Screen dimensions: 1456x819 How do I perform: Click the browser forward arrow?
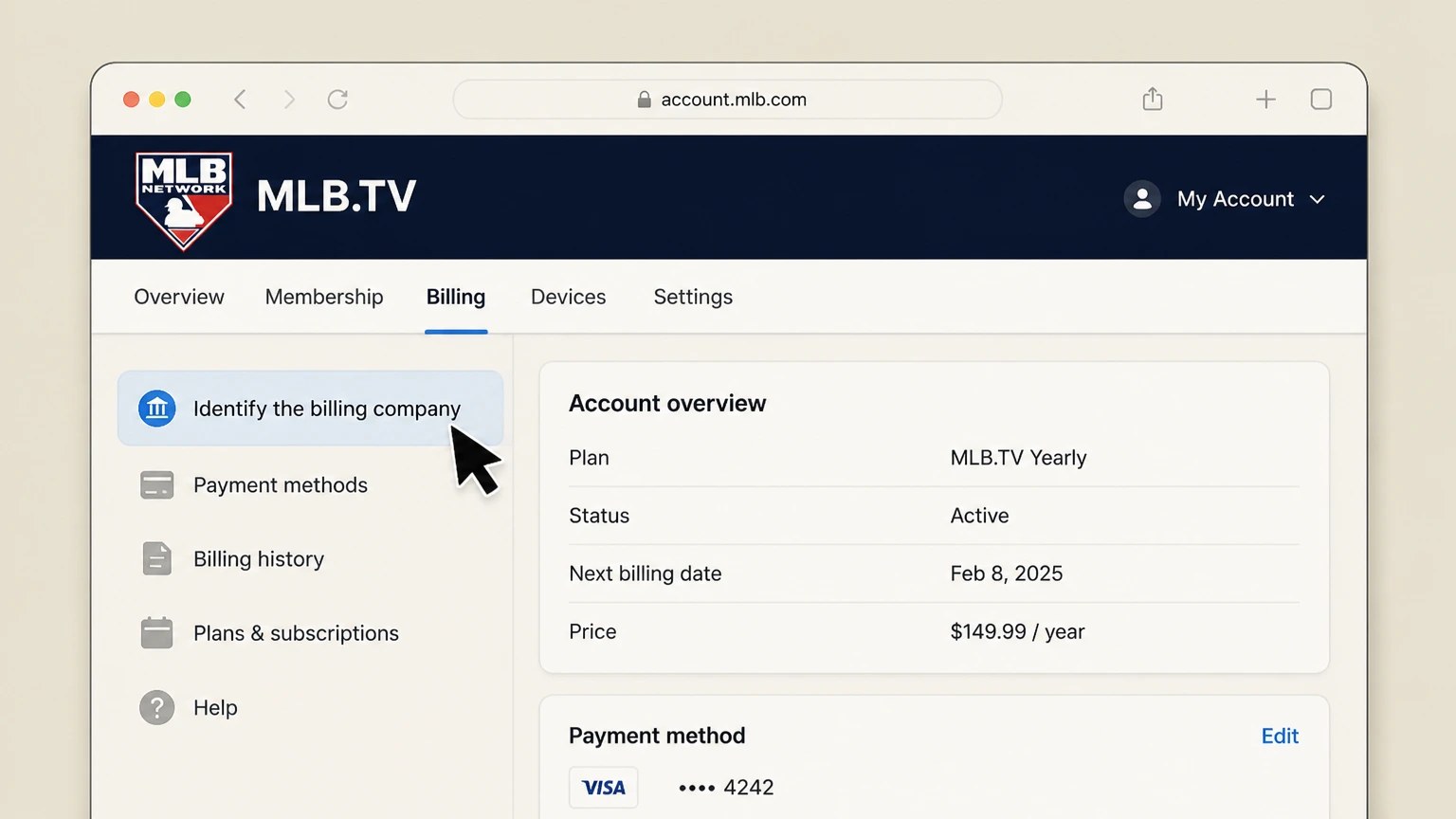click(289, 100)
